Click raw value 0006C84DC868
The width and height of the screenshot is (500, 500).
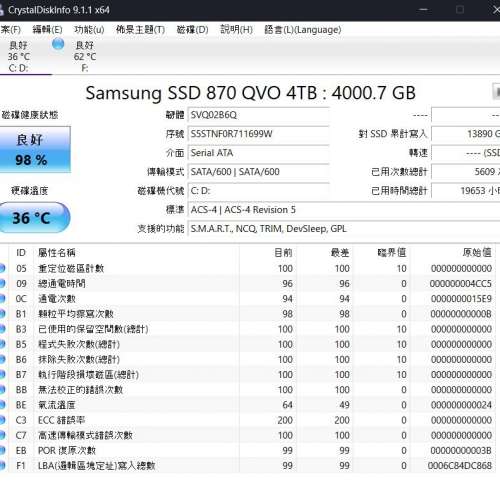coord(460,466)
